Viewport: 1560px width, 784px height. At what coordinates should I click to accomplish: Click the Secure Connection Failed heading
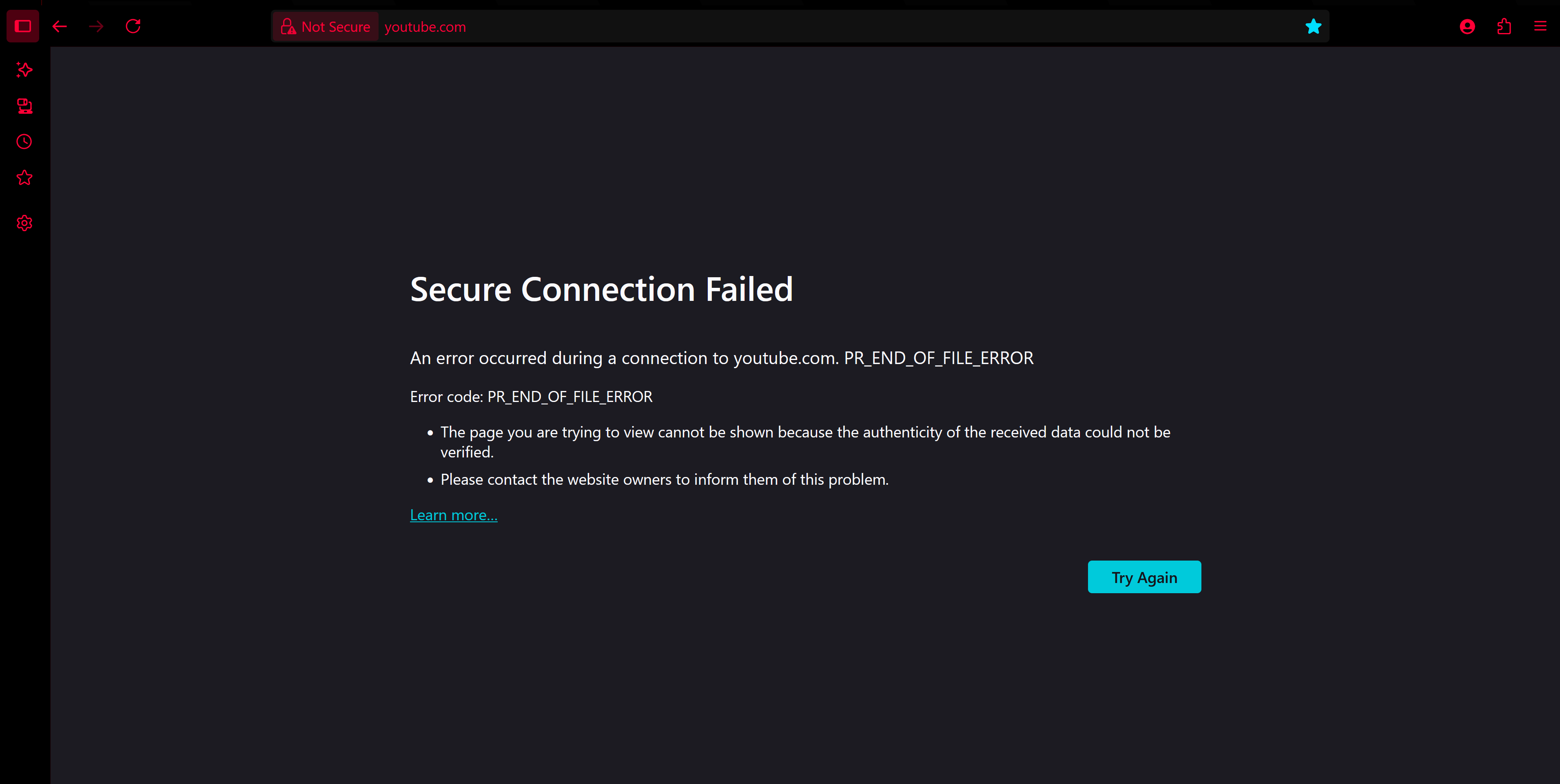[x=601, y=289]
